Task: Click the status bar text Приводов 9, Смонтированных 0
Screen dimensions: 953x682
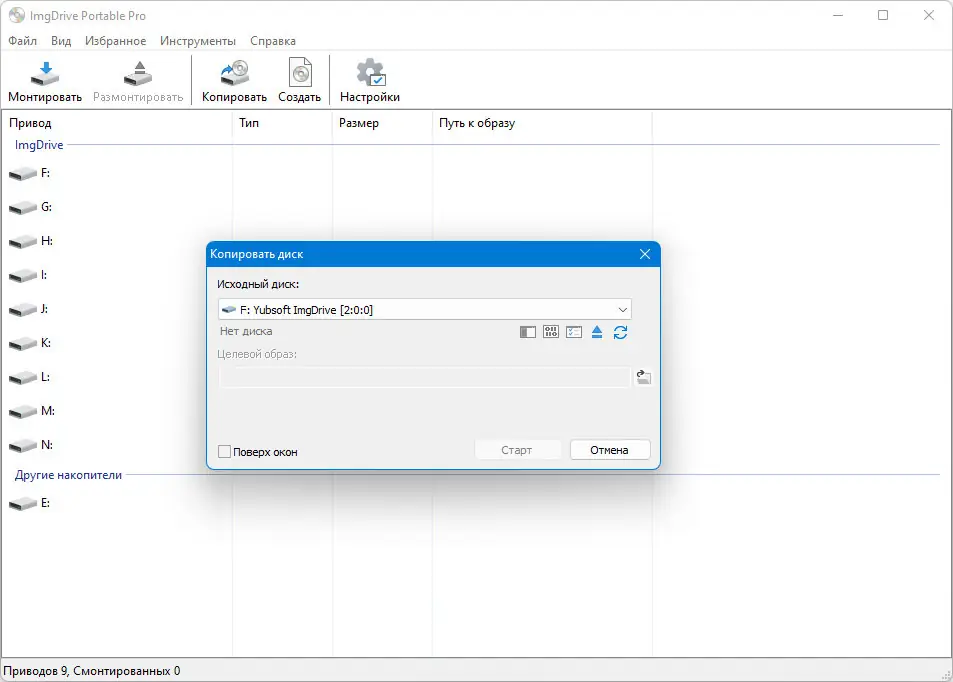Action: coord(92,670)
